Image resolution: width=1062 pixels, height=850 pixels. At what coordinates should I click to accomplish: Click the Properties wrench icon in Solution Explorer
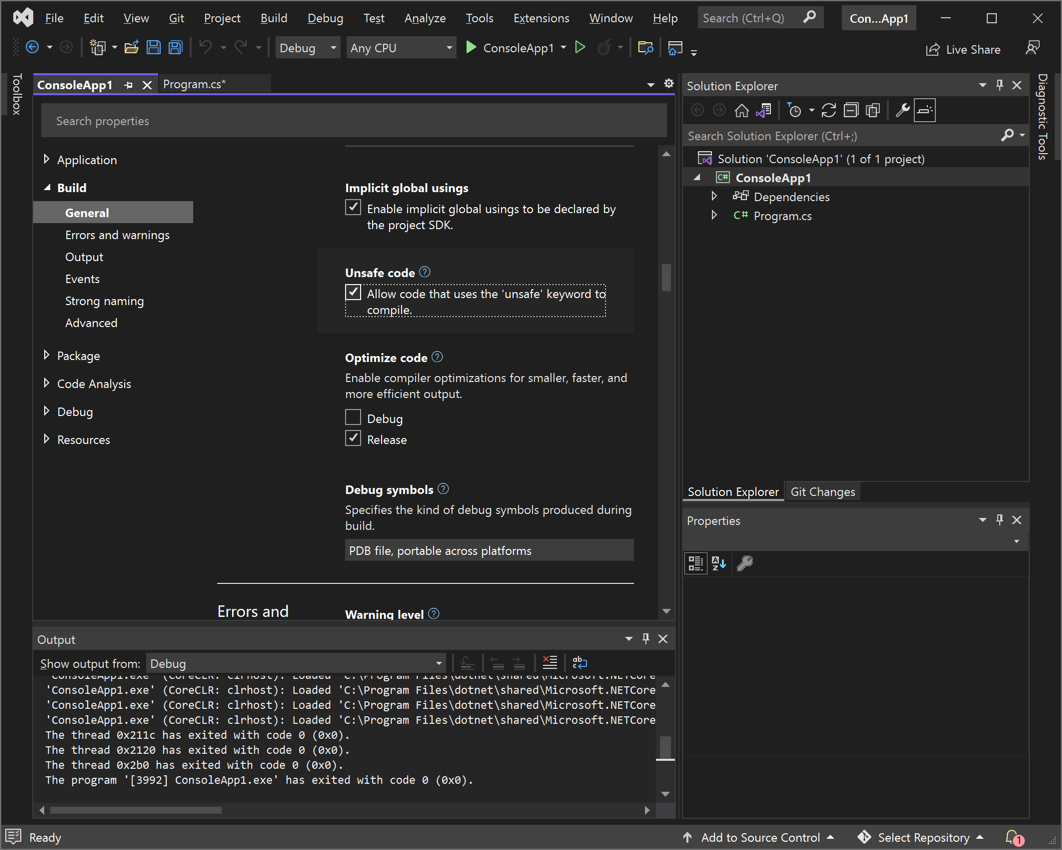click(x=902, y=110)
